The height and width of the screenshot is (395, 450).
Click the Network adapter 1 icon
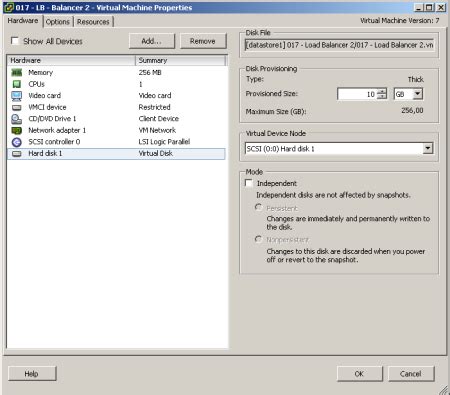point(16,130)
